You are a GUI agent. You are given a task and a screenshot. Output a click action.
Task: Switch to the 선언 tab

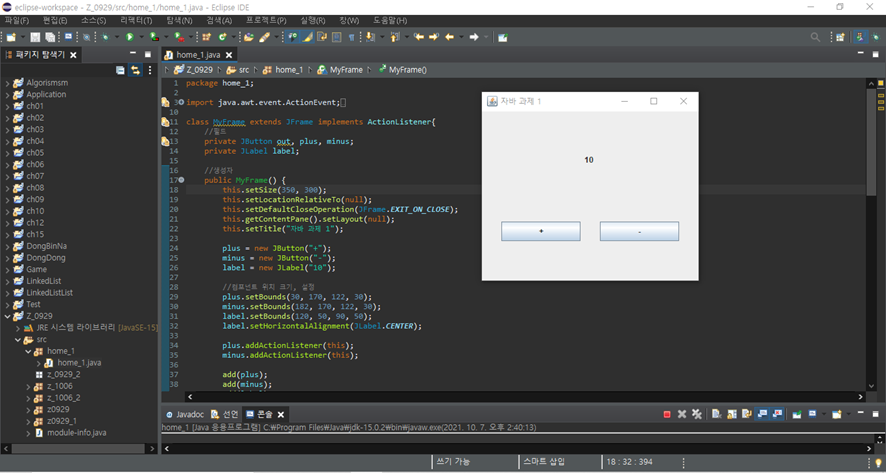tap(224, 414)
